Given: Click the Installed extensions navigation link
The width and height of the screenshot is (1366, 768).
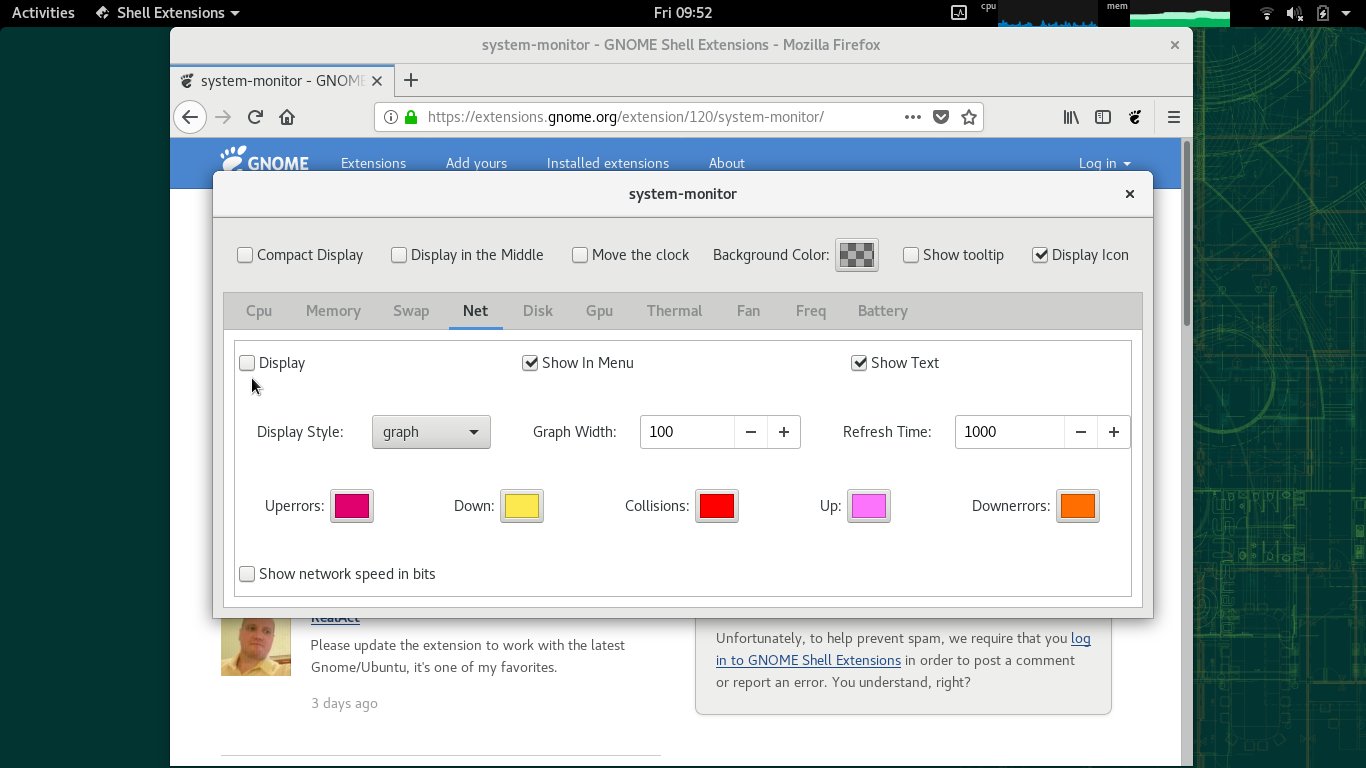Looking at the screenshot, I should pos(607,163).
